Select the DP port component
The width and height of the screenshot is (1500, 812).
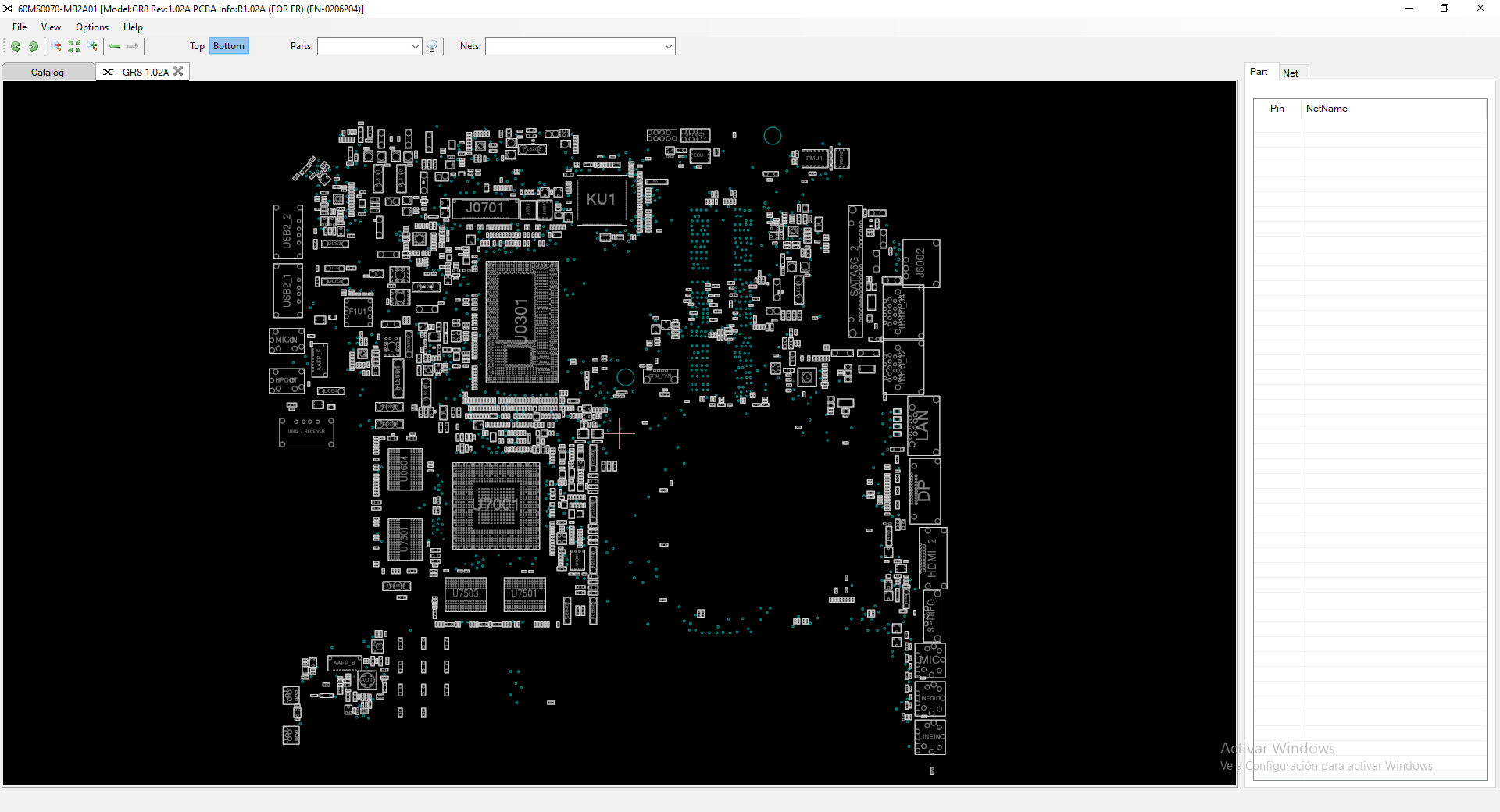(925, 491)
